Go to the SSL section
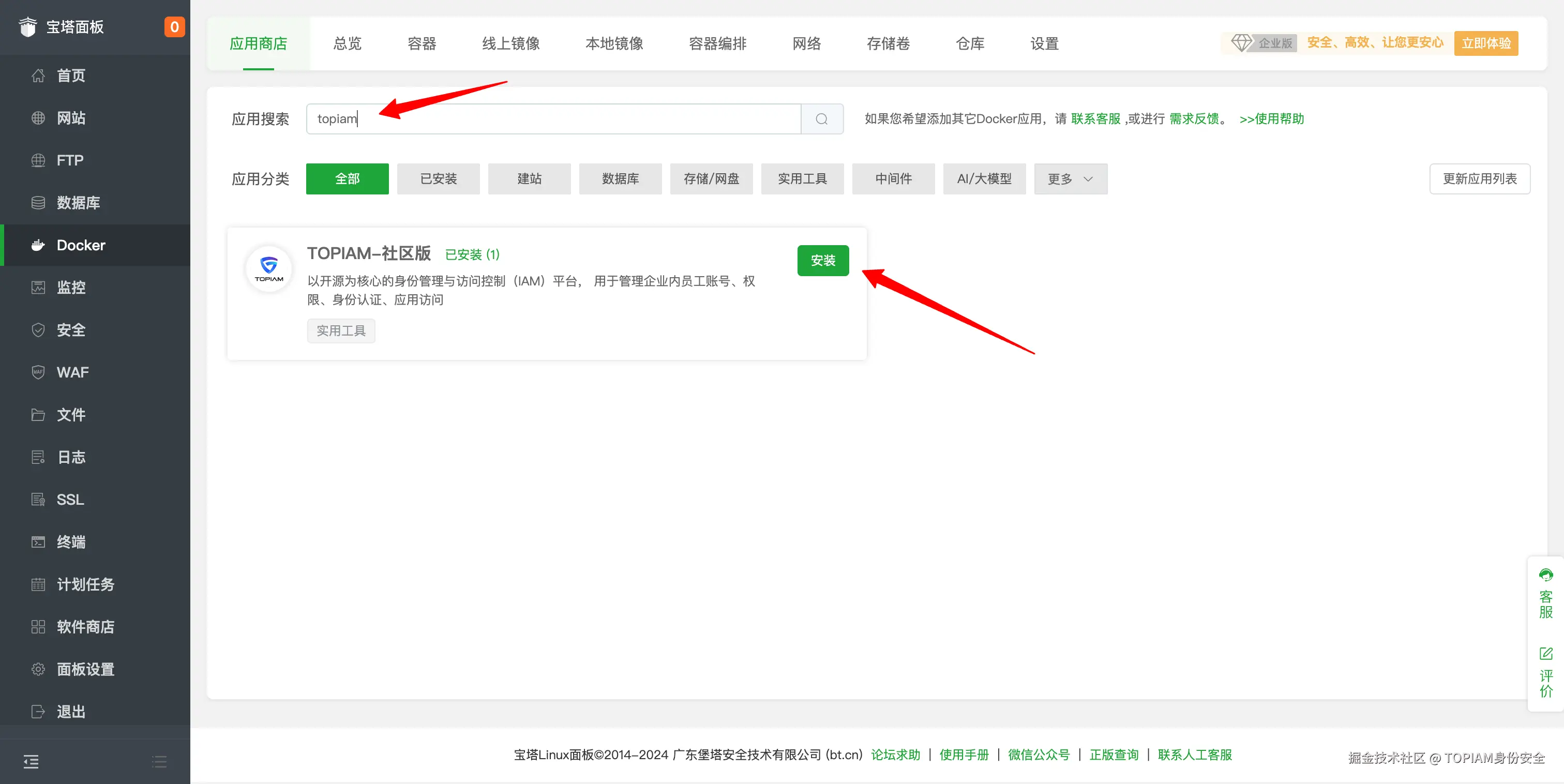 coord(70,499)
